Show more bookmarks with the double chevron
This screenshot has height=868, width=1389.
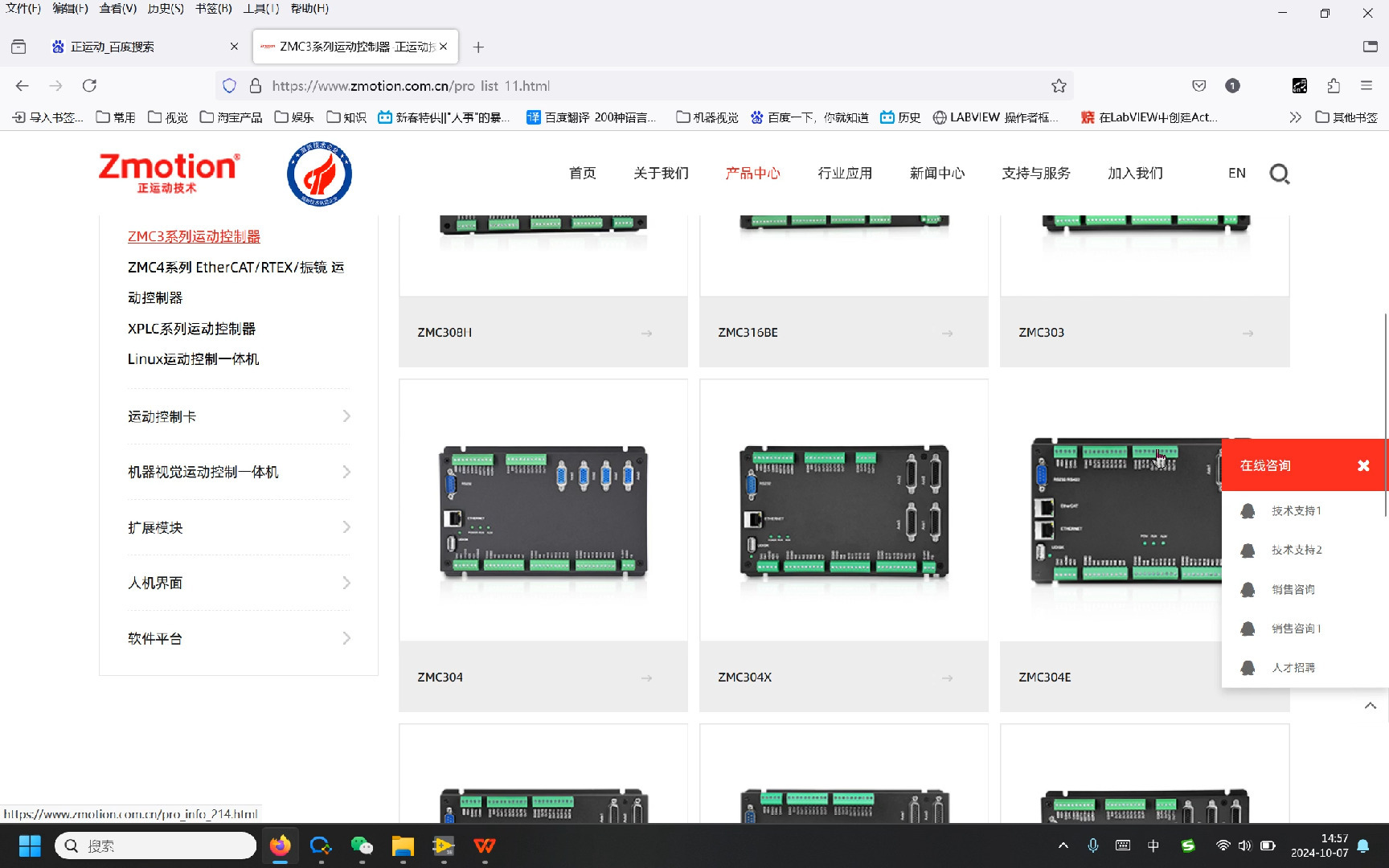[x=1295, y=117]
